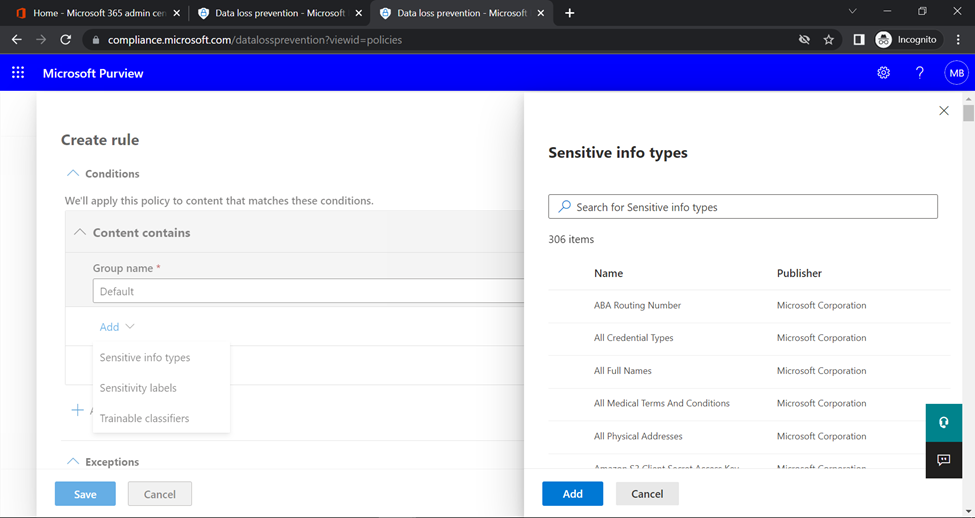Collapse the Content contains section
This screenshot has width=975, height=518.
pos(80,233)
